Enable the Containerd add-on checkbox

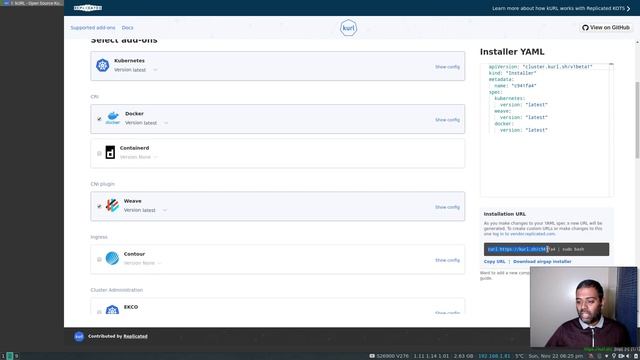coord(99,153)
